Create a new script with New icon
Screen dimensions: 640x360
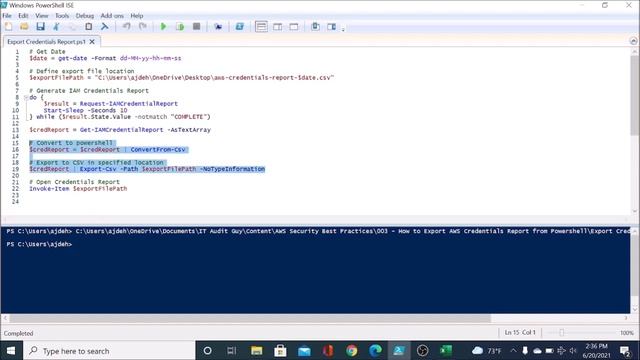tap(8, 27)
